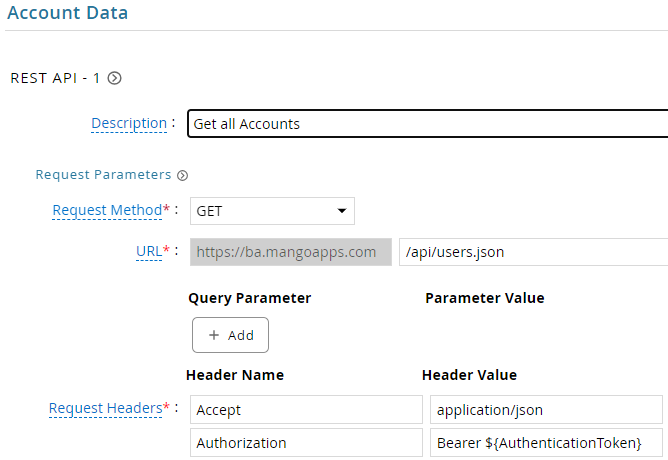This screenshot has width=668, height=460.
Task: Click the REST API - 1 heading text
Action: coord(55,78)
